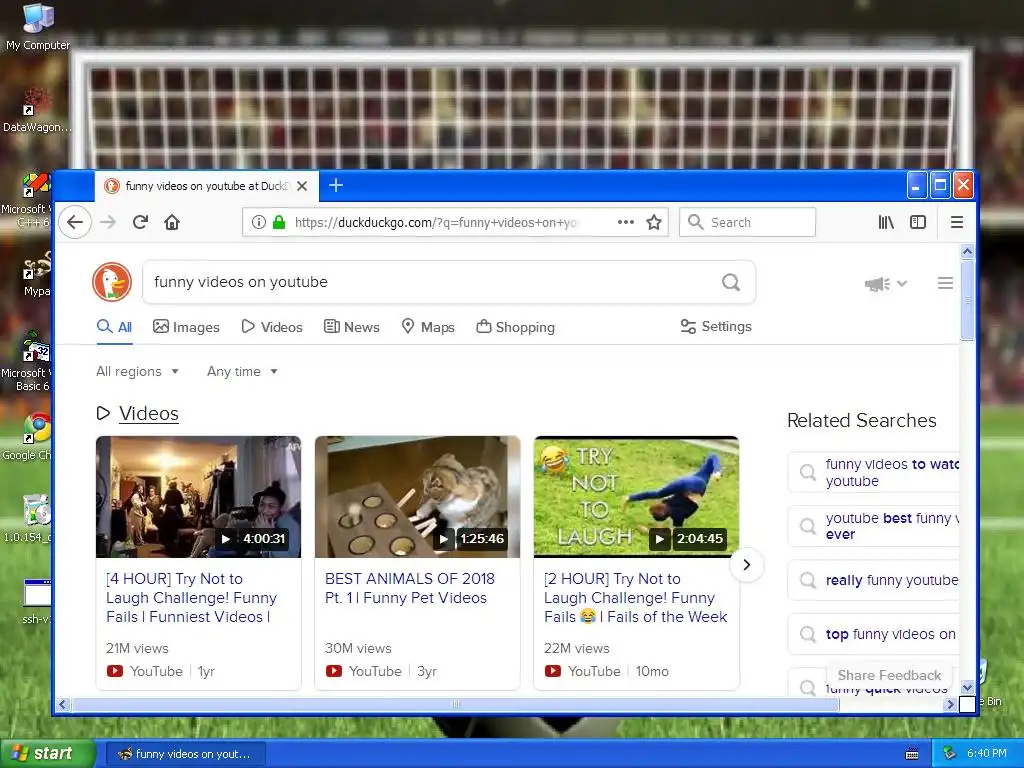The height and width of the screenshot is (768, 1024).
Task: Open page actions three-dot menu
Action: pyautogui.click(x=626, y=222)
